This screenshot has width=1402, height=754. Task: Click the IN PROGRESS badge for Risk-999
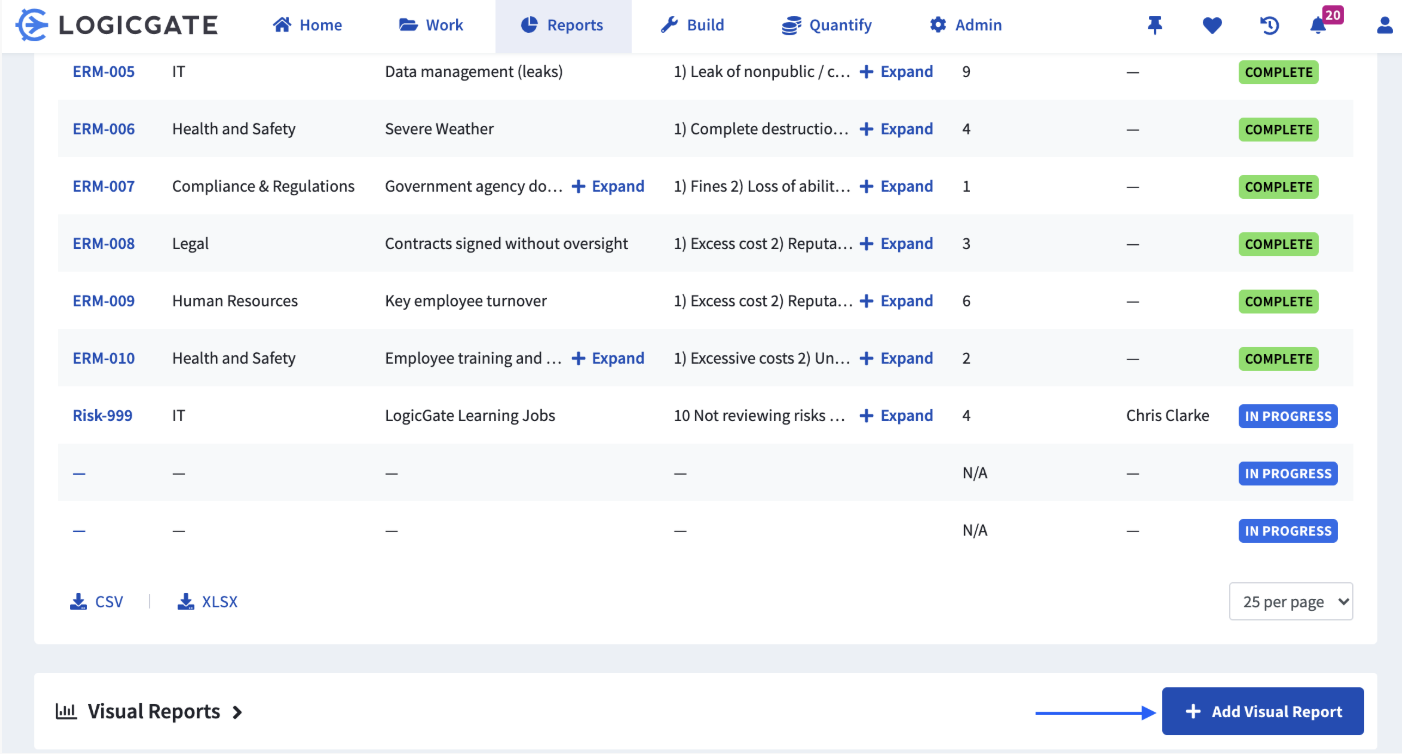(x=1288, y=416)
